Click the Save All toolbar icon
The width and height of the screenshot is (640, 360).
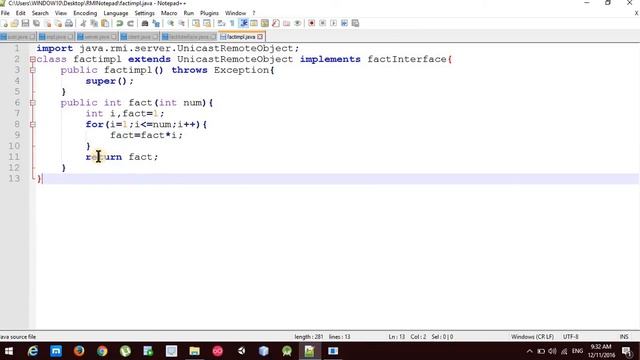pos(36,23)
